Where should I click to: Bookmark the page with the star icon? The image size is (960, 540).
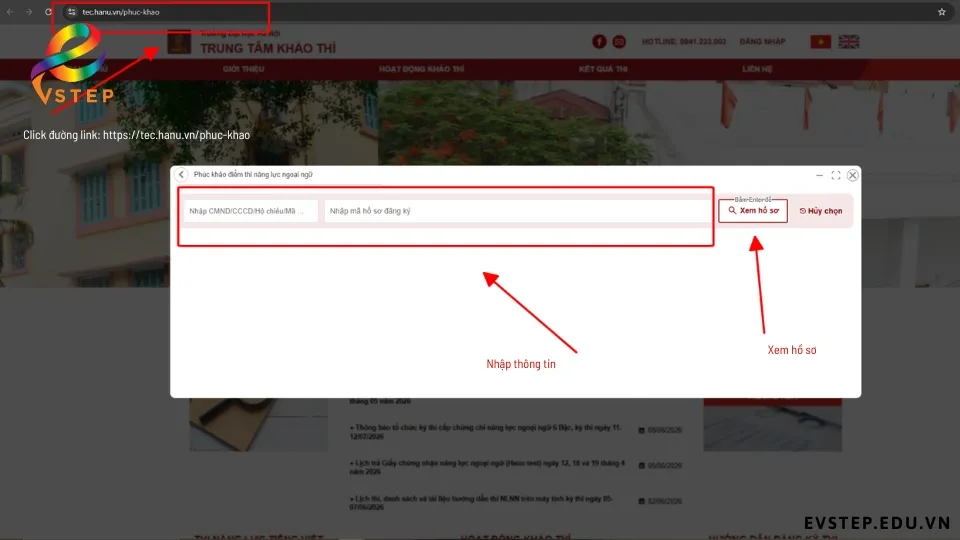pyautogui.click(x=942, y=12)
